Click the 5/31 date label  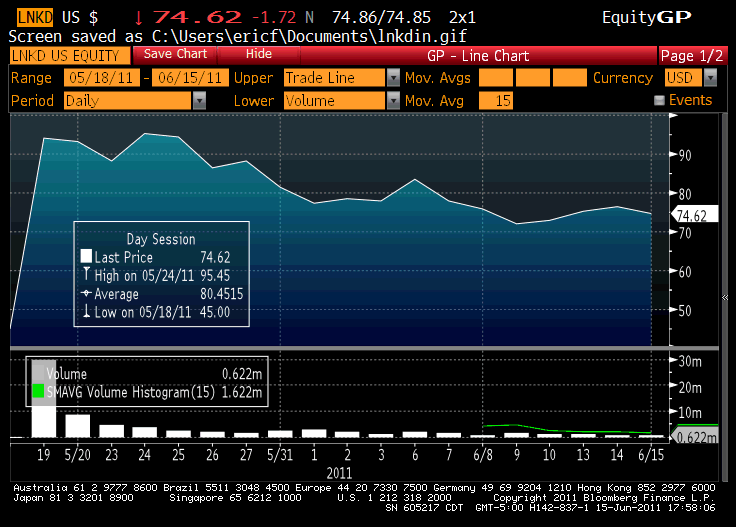[x=280, y=454]
